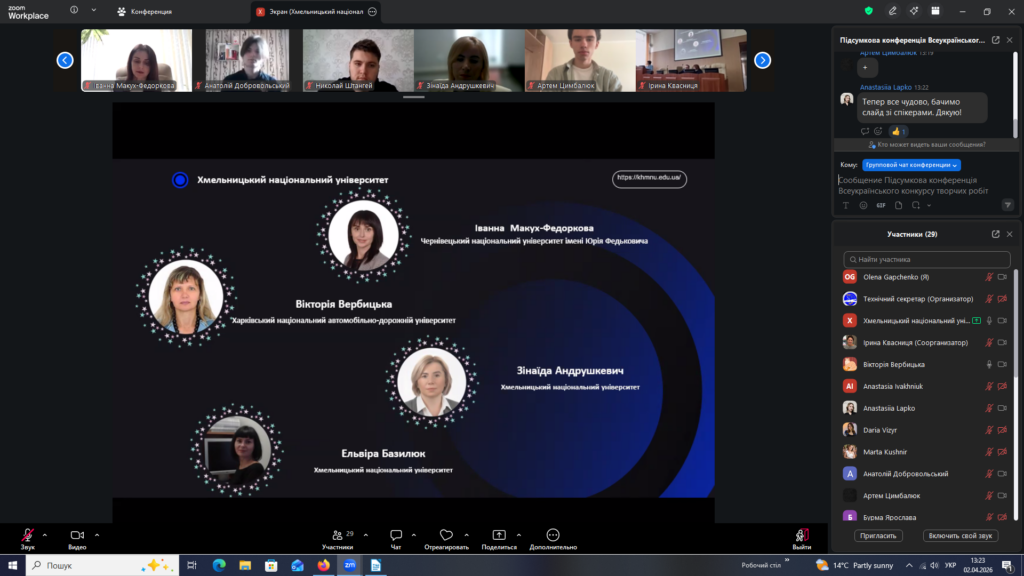Unmute microphone with the Звук button
This screenshot has width=1024, height=576.
click(27, 535)
